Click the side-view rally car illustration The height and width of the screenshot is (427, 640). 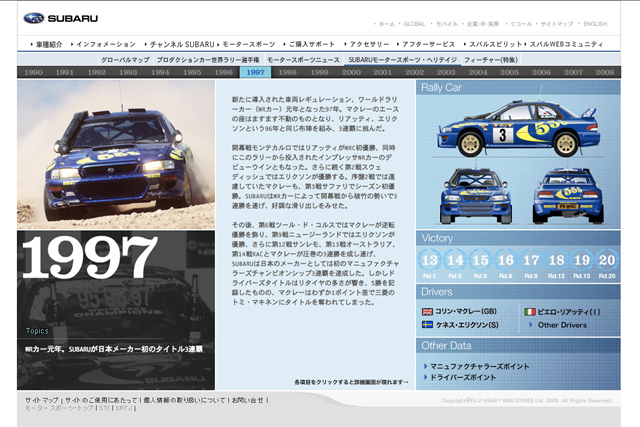click(518, 129)
